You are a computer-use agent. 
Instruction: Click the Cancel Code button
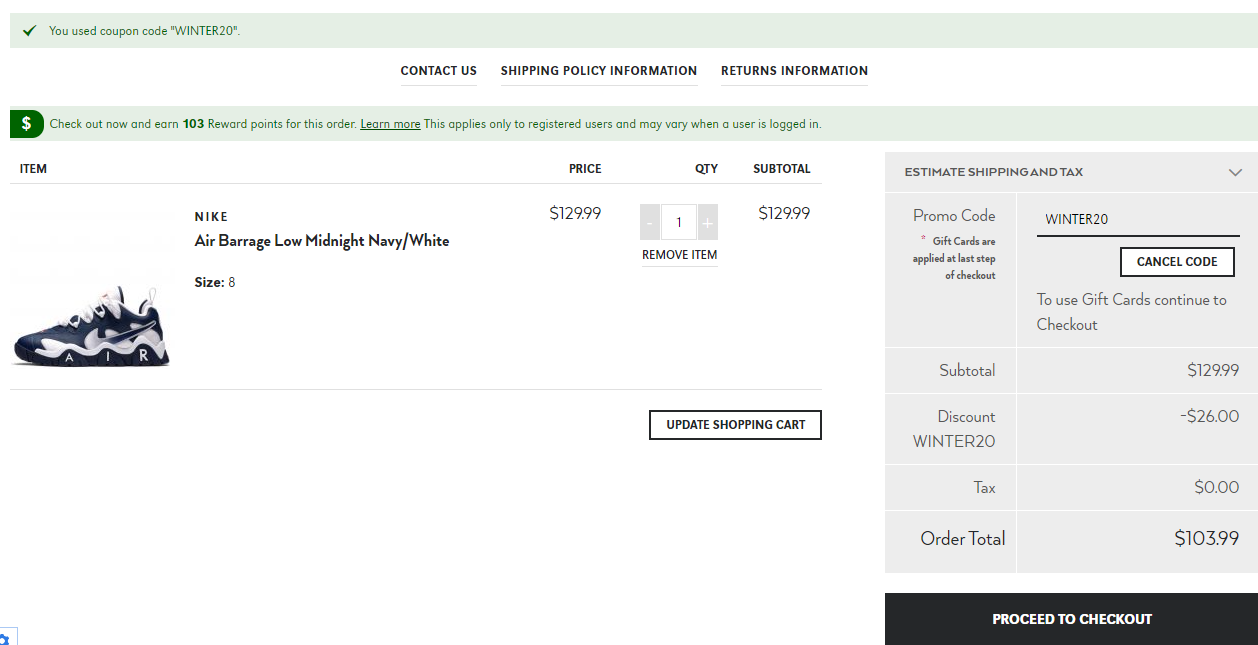(1177, 262)
